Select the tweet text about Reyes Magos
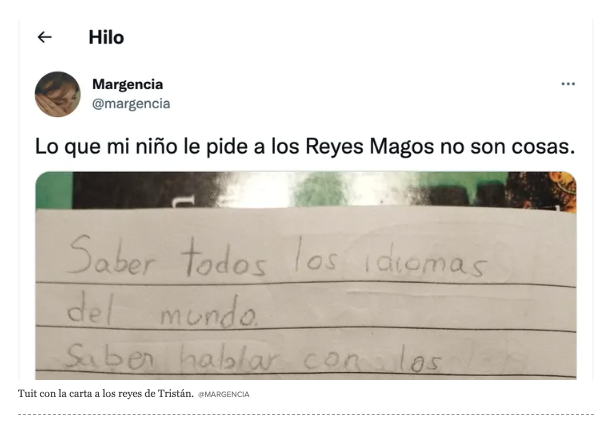 pos(305,147)
